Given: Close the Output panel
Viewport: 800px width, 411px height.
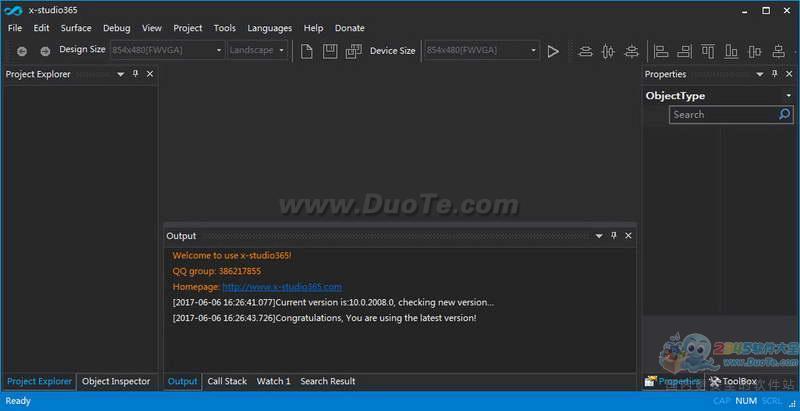Looking at the screenshot, I should point(628,236).
